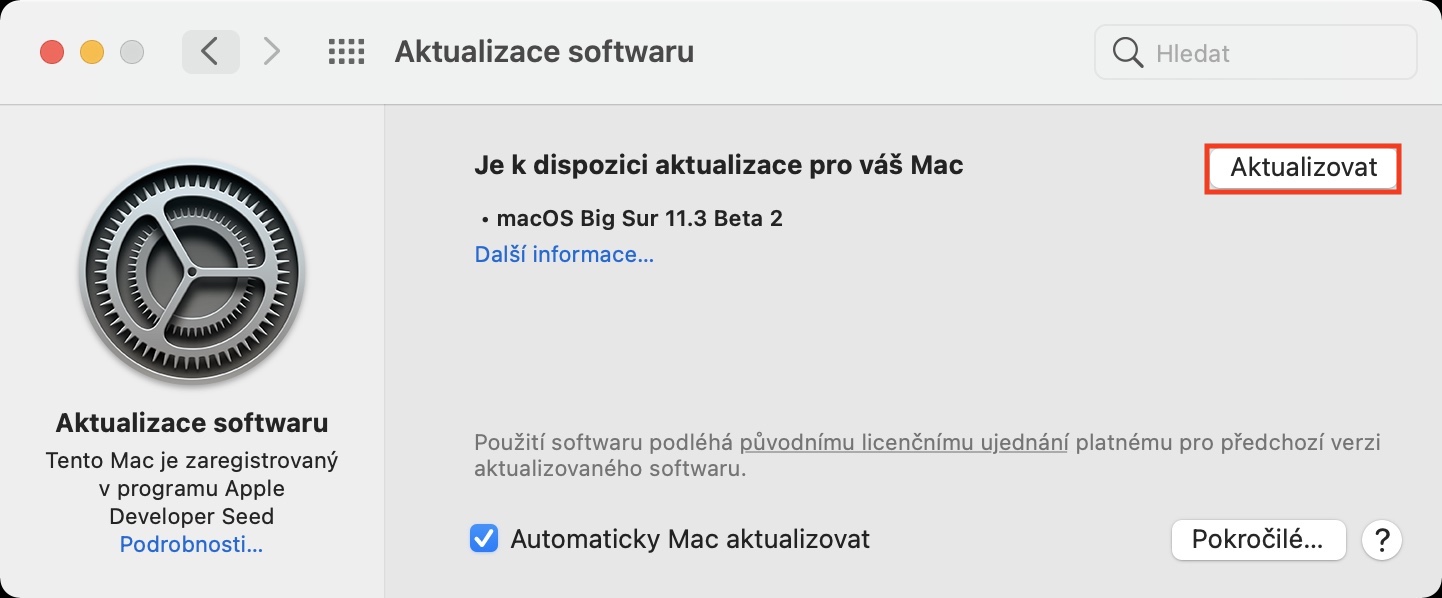Click the question mark help button
This screenshot has width=1442, height=598.
point(1382,540)
